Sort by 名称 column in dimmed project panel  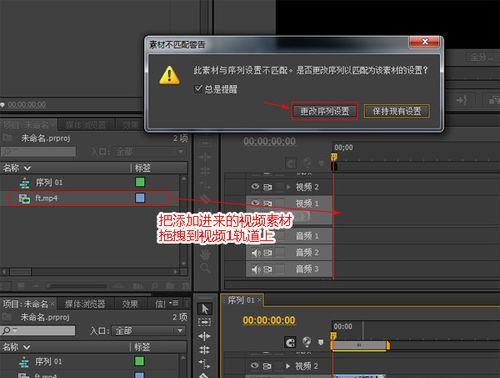pyautogui.click(x=16, y=168)
